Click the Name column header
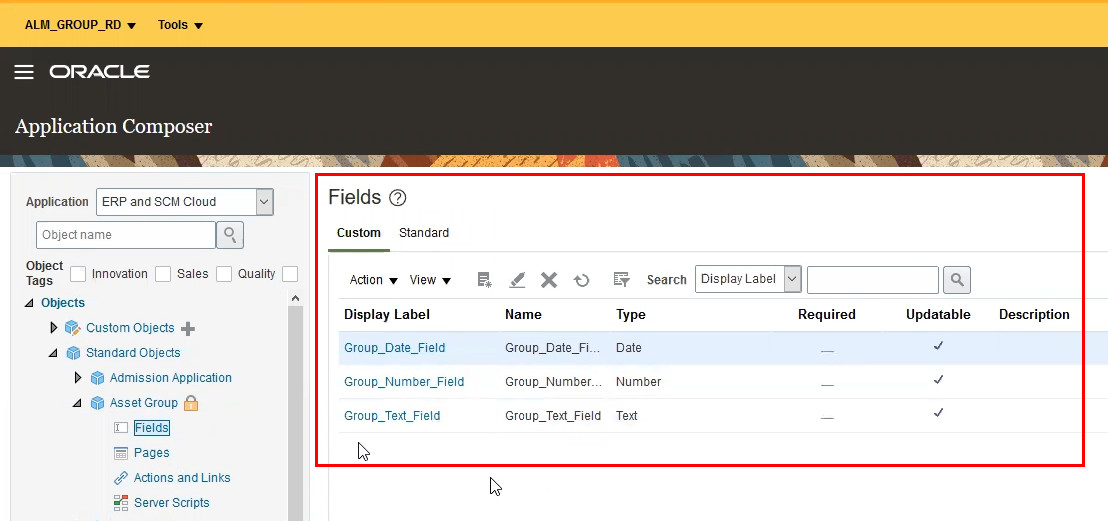The height and width of the screenshot is (521, 1108). [x=523, y=315]
